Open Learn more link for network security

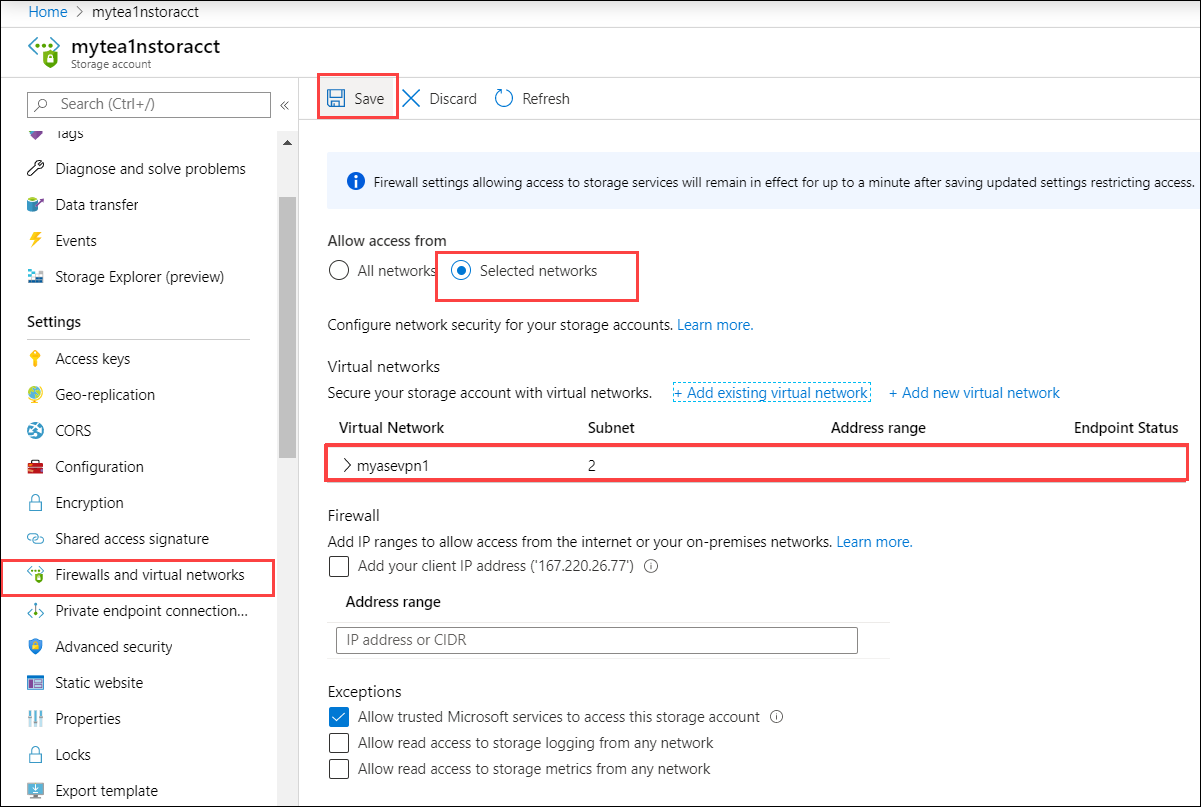[715, 325]
